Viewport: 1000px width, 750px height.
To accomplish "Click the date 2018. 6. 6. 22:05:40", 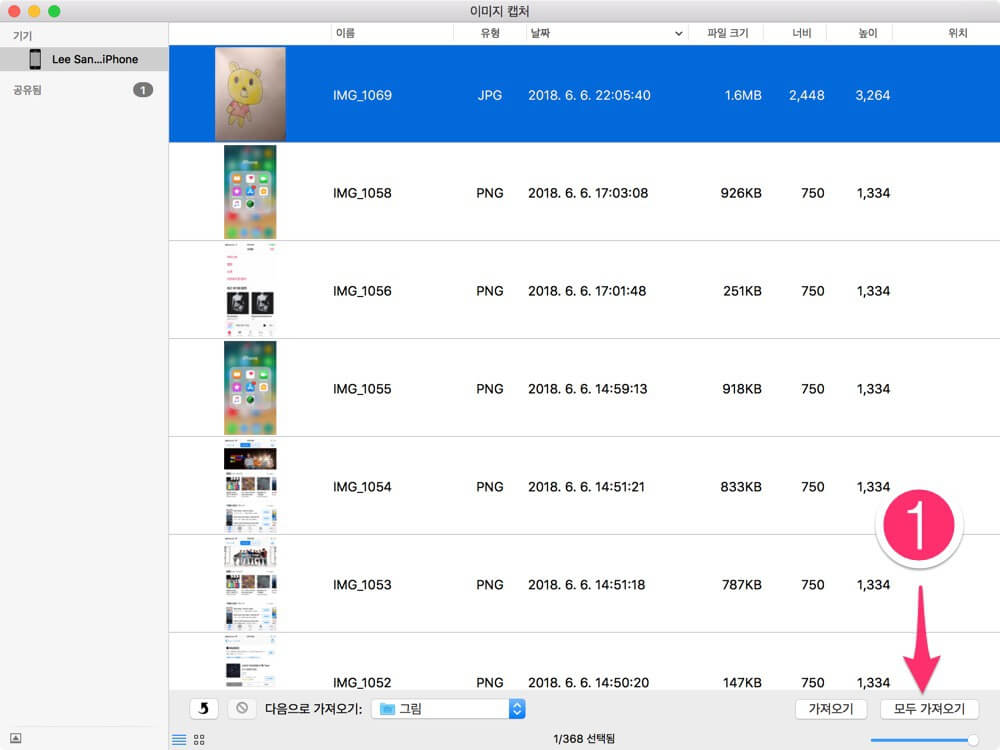I will tap(589, 95).
